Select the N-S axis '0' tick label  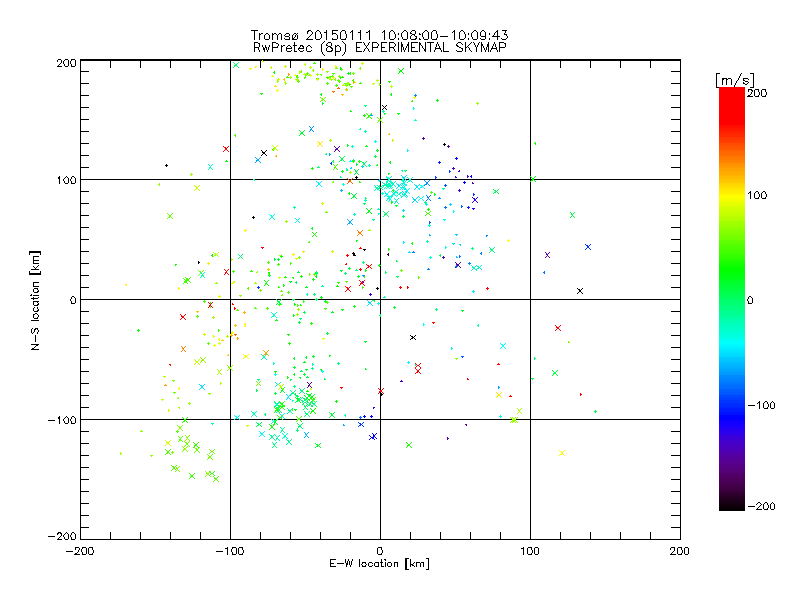73,300
